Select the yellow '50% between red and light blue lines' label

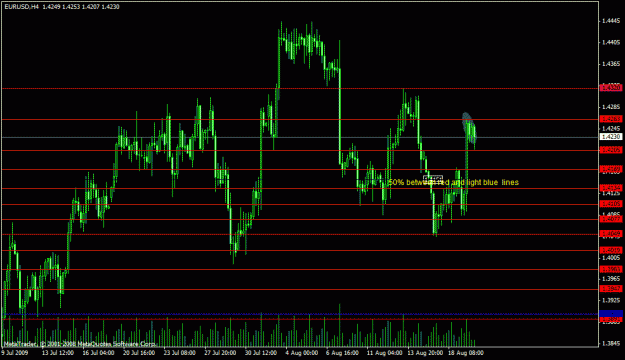click(453, 183)
